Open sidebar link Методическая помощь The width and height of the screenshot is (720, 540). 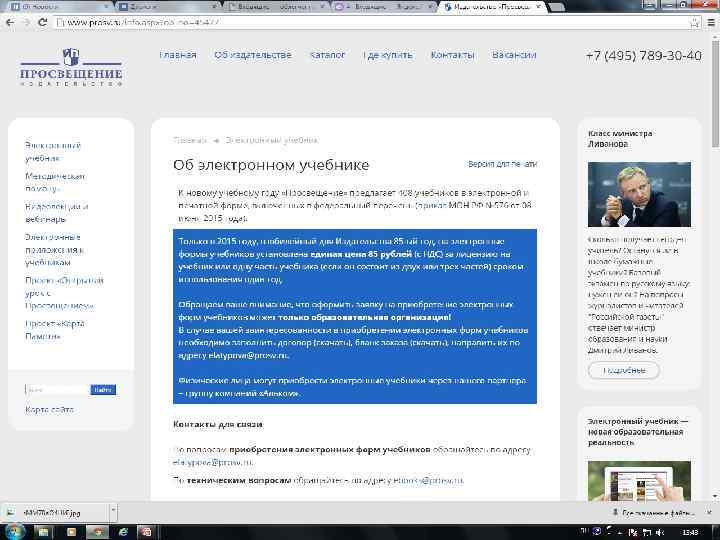[x=55, y=182]
